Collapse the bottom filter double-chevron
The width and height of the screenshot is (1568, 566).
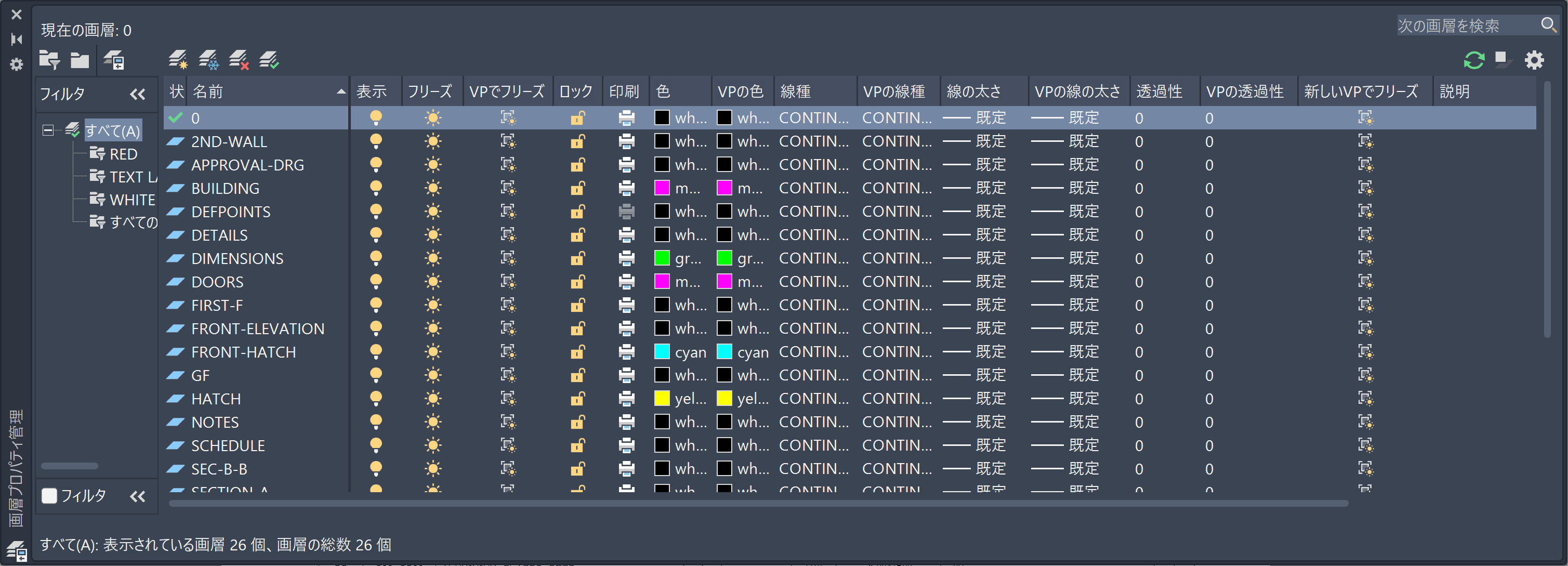138,496
